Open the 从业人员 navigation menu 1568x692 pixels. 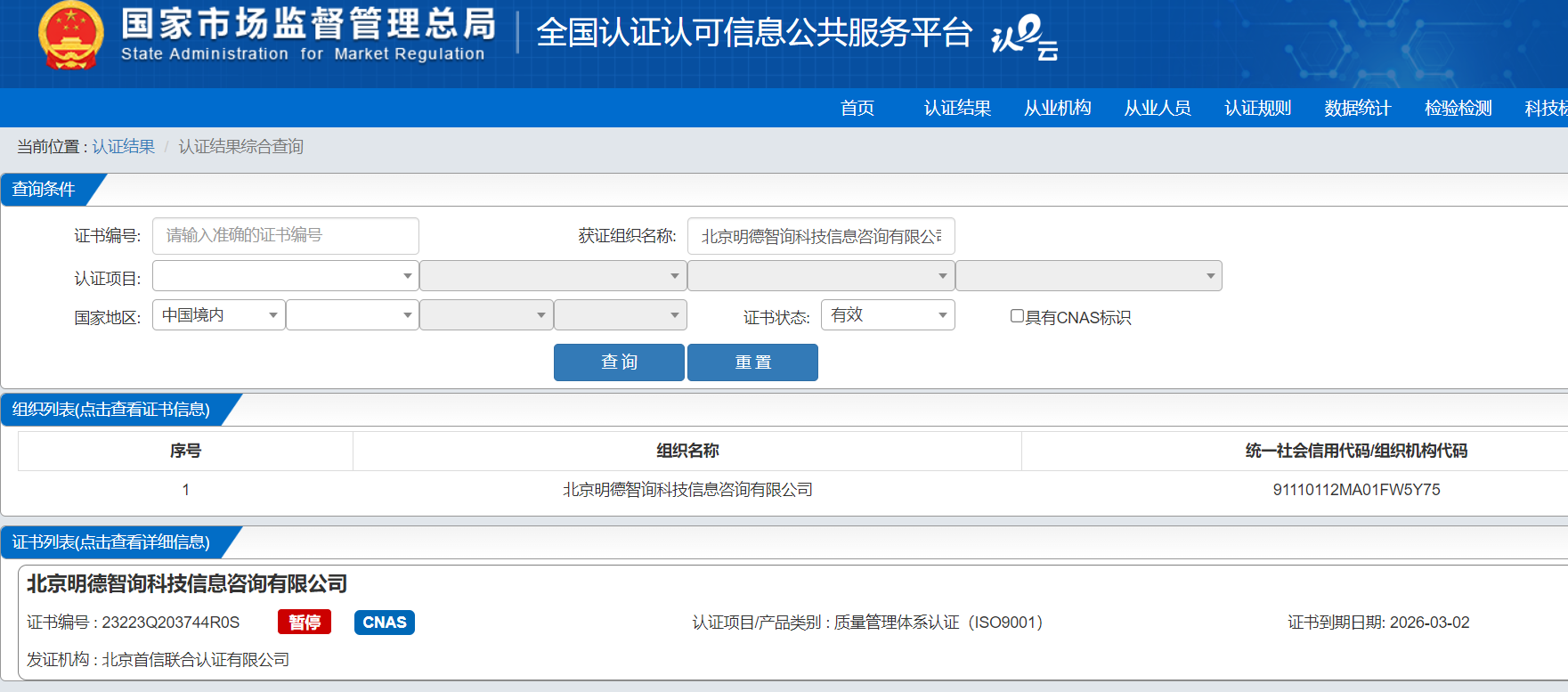coord(1158,108)
